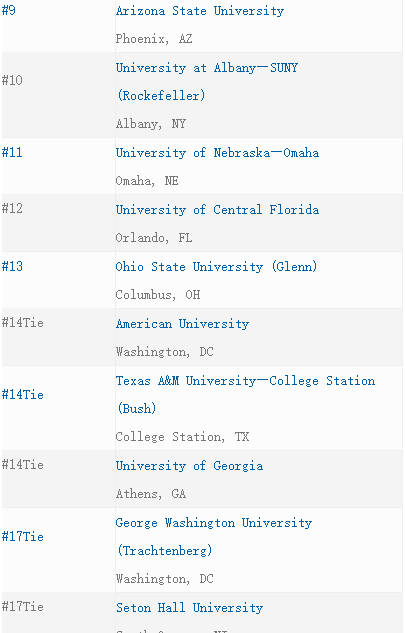Screen dimensions: 405x633
Task: Click Seton Hall University link
Action: [189, 608]
